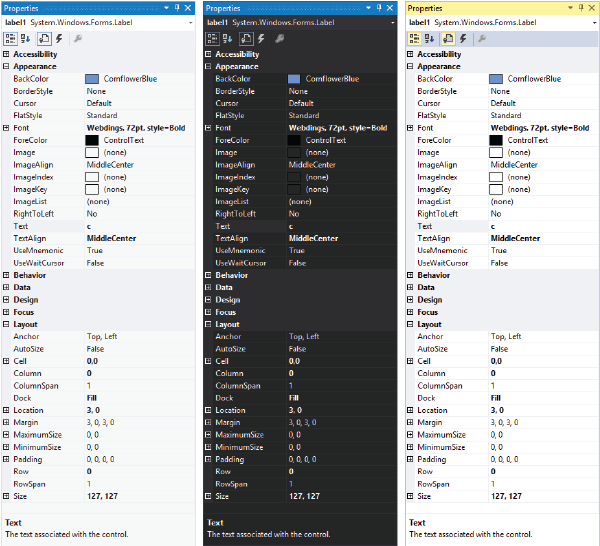Click Categorized view icon in left light panel

pos(10,39)
